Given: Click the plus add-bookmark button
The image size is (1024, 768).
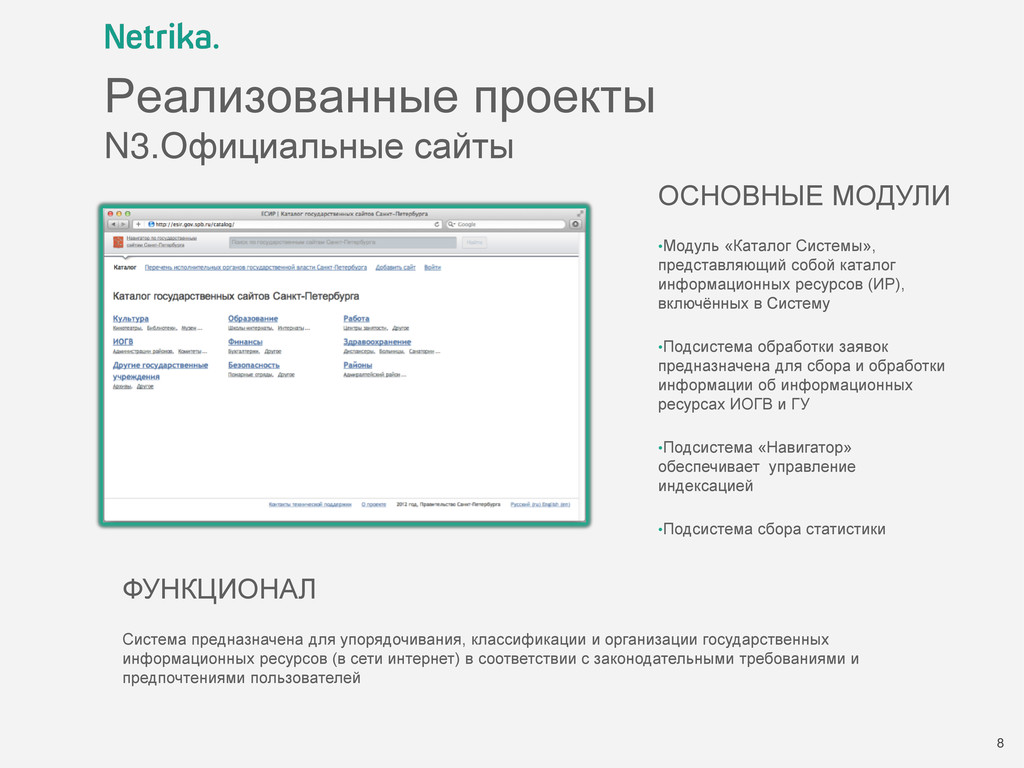Looking at the screenshot, I should point(138,224).
